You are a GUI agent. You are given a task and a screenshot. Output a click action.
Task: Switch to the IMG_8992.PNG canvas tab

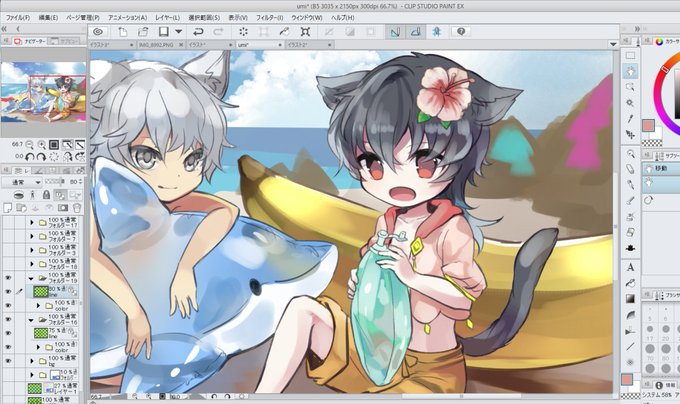click(161, 45)
